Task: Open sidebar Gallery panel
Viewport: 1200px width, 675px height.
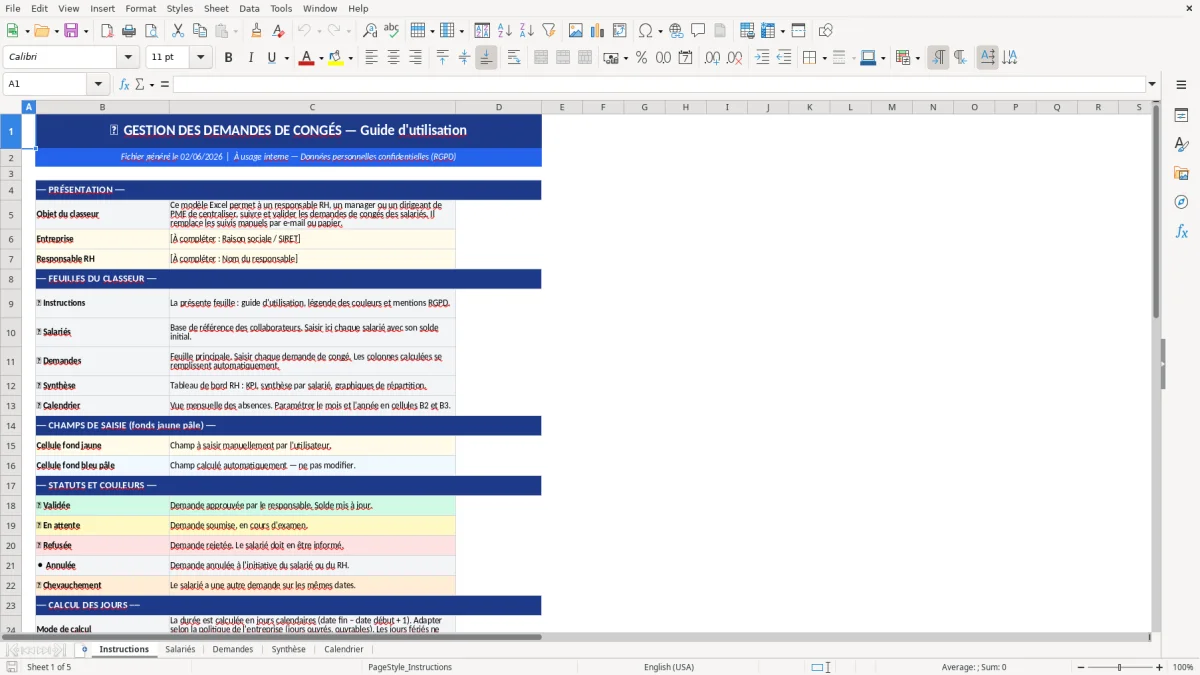Action: click(1181, 173)
